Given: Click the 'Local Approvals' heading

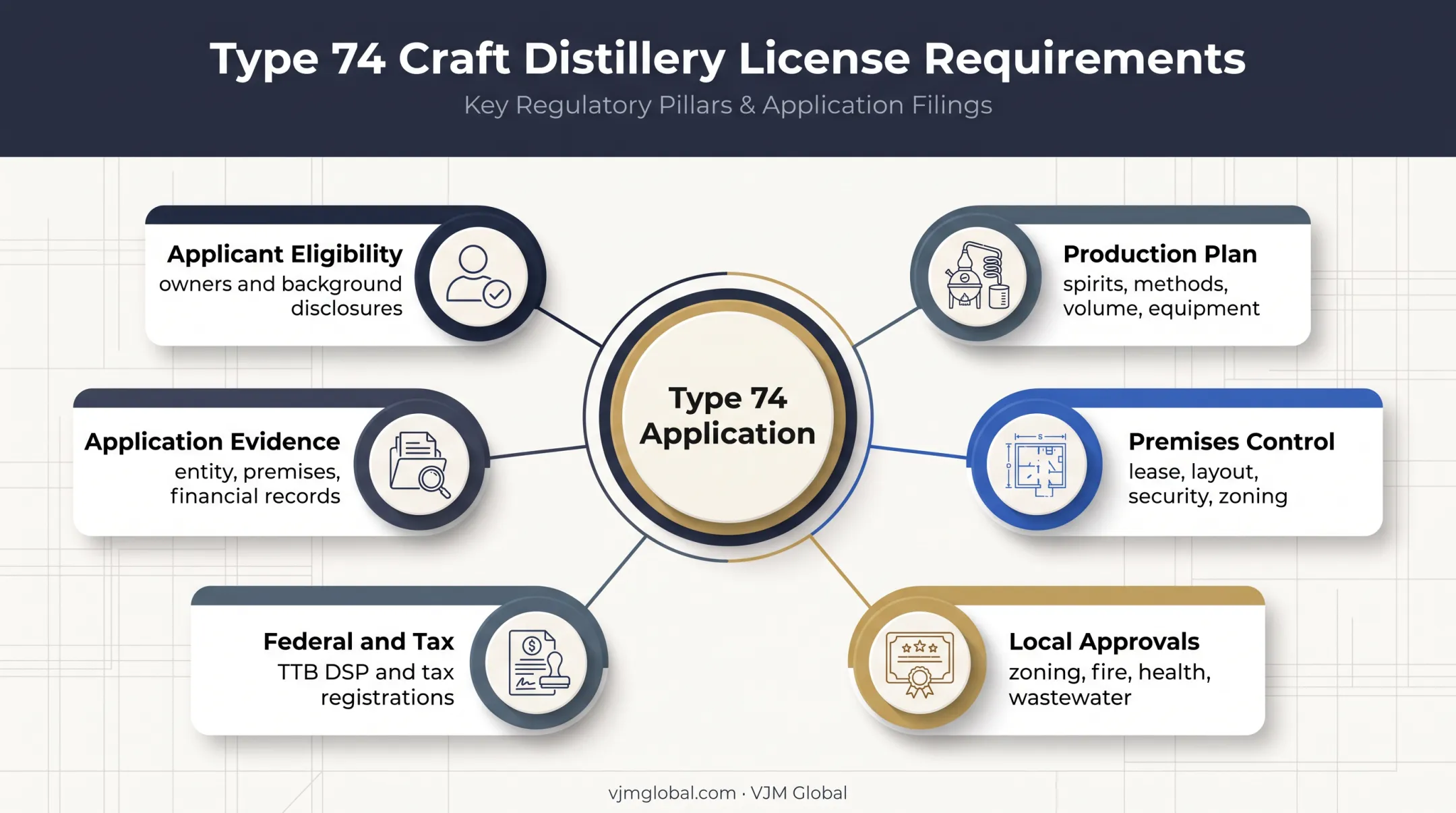Looking at the screenshot, I should point(1103,641).
